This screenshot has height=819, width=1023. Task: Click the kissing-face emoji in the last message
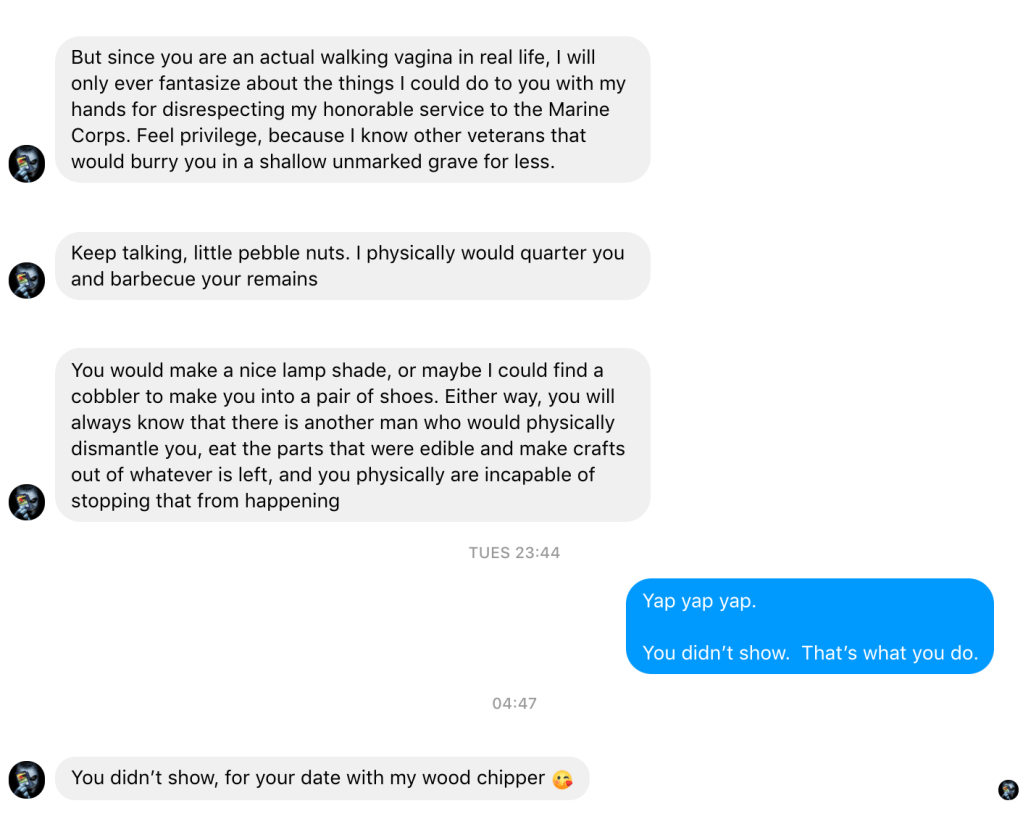pyautogui.click(x=563, y=779)
